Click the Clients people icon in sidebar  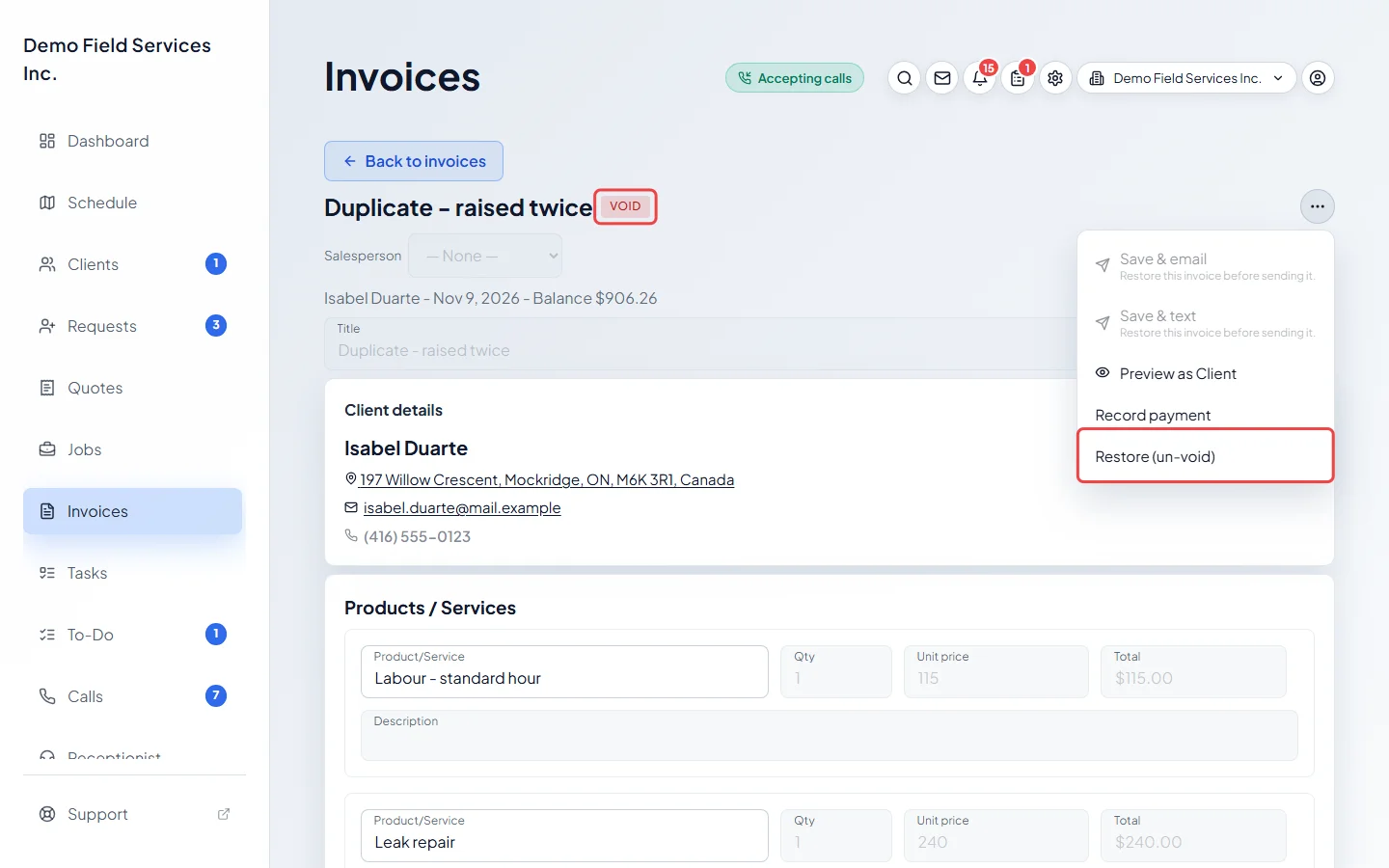point(47,264)
